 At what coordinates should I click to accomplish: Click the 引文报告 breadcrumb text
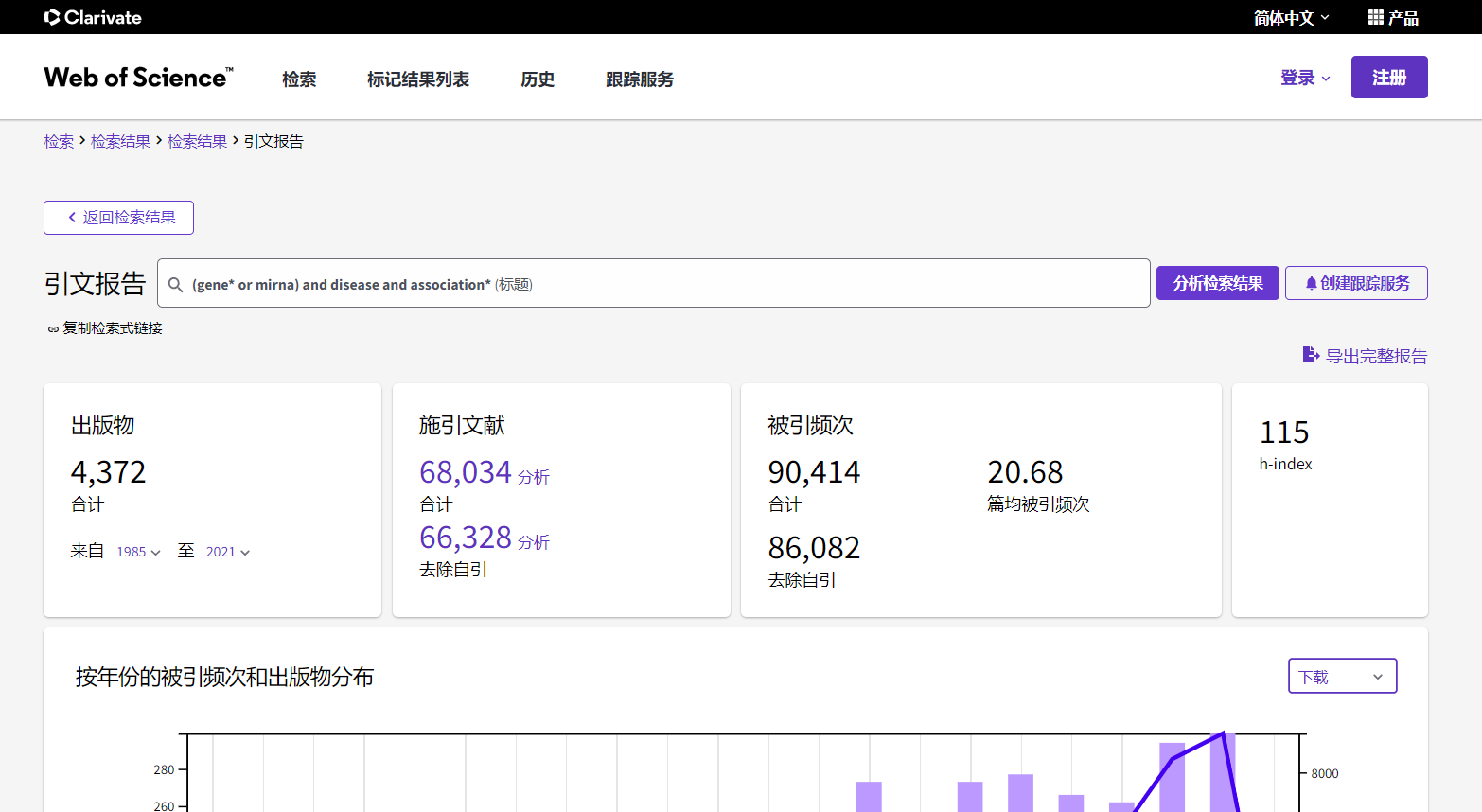click(x=273, y=141)
